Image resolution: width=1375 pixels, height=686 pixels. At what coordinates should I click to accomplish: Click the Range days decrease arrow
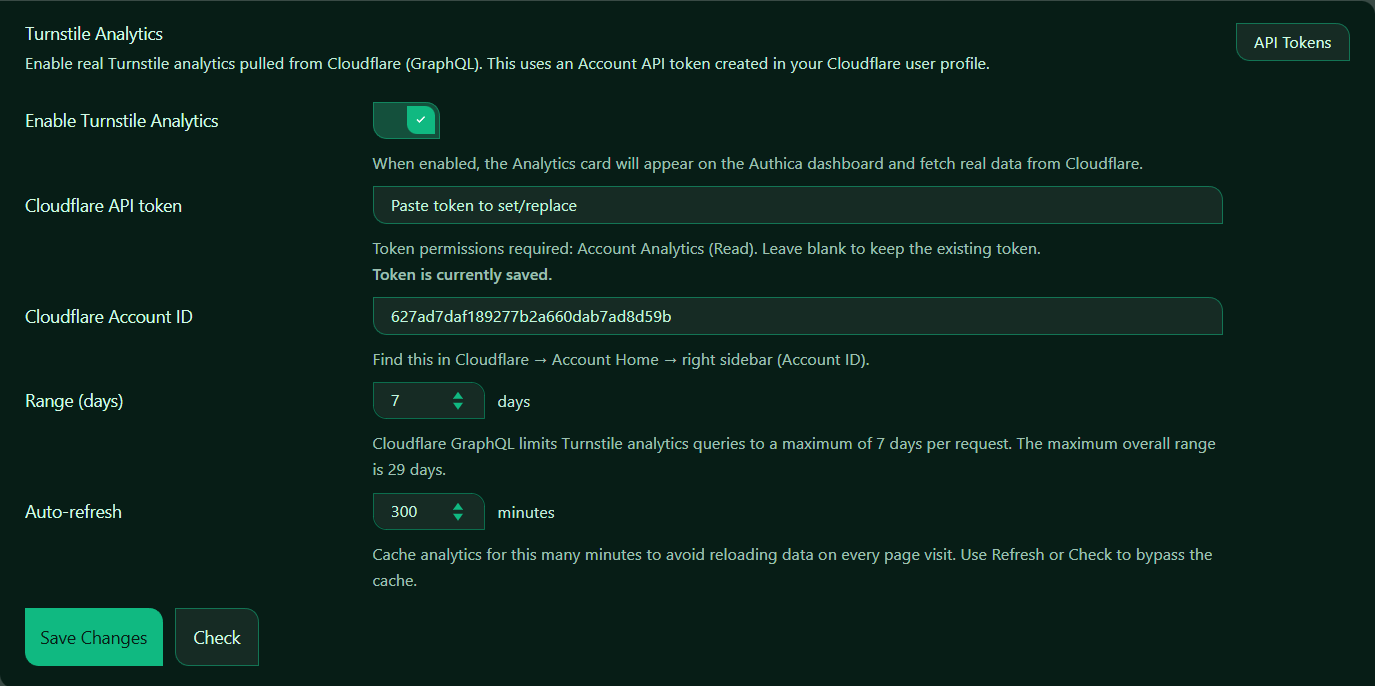pos(458,407)
